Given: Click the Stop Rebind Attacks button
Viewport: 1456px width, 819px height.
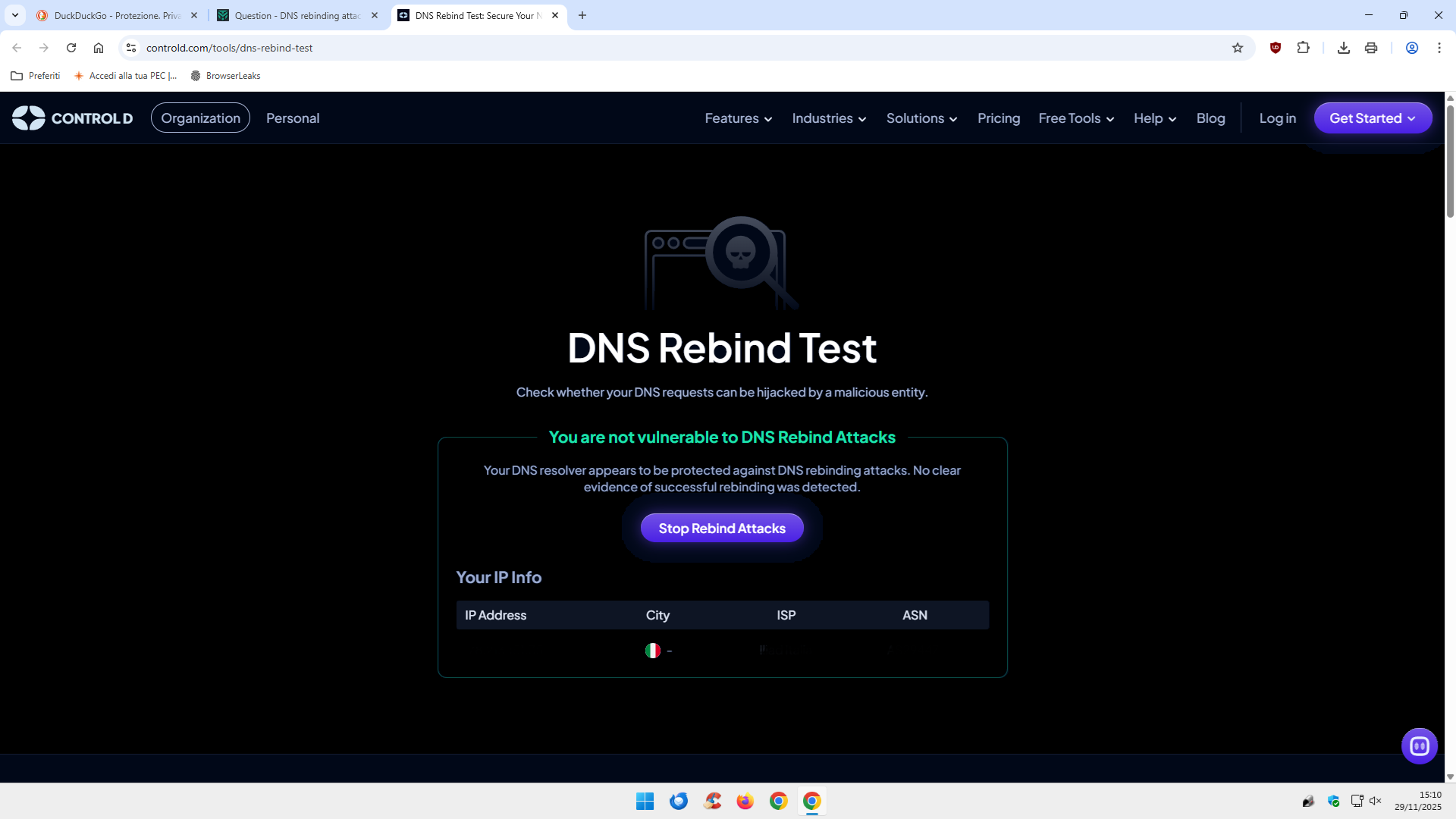Looking at the screenshot, I should click(x=721, y=529).
